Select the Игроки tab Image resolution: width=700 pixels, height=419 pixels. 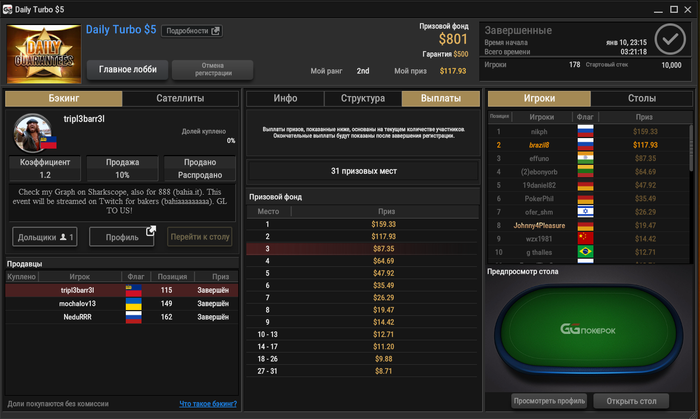point(539,98)
